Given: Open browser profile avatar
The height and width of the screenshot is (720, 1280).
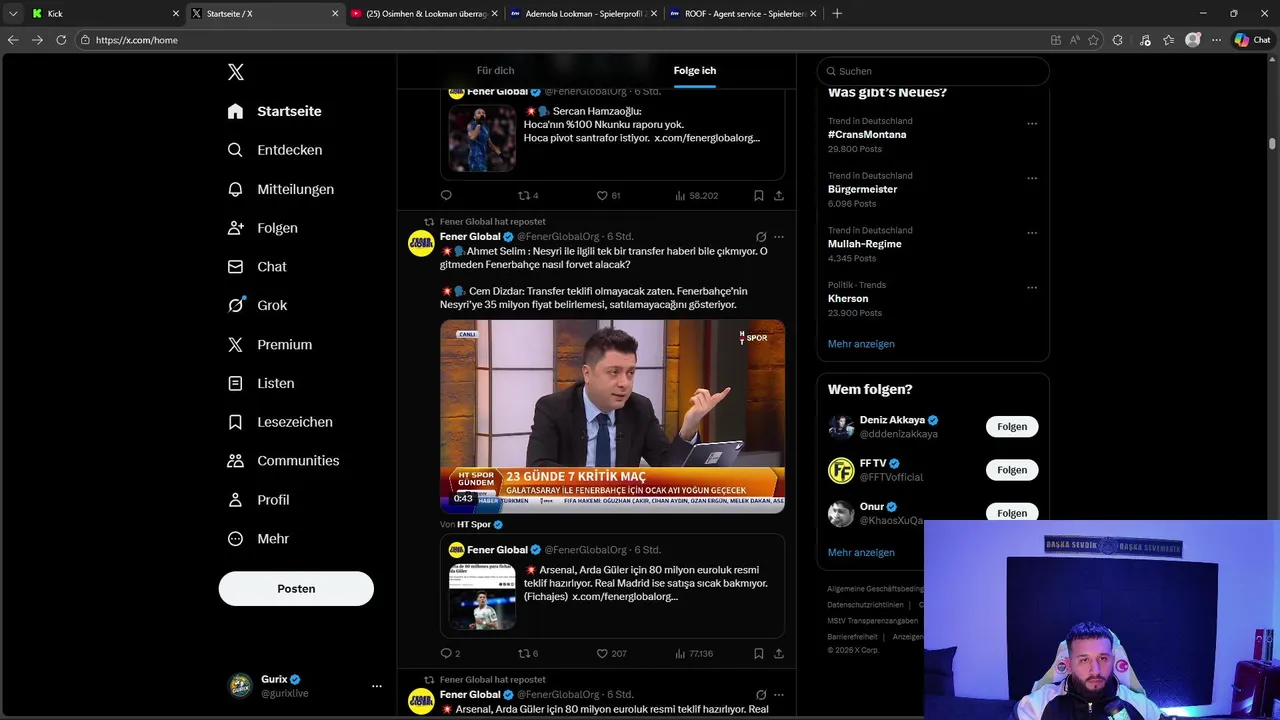Looking at the screenshot, I should [x=1193, y=40].
